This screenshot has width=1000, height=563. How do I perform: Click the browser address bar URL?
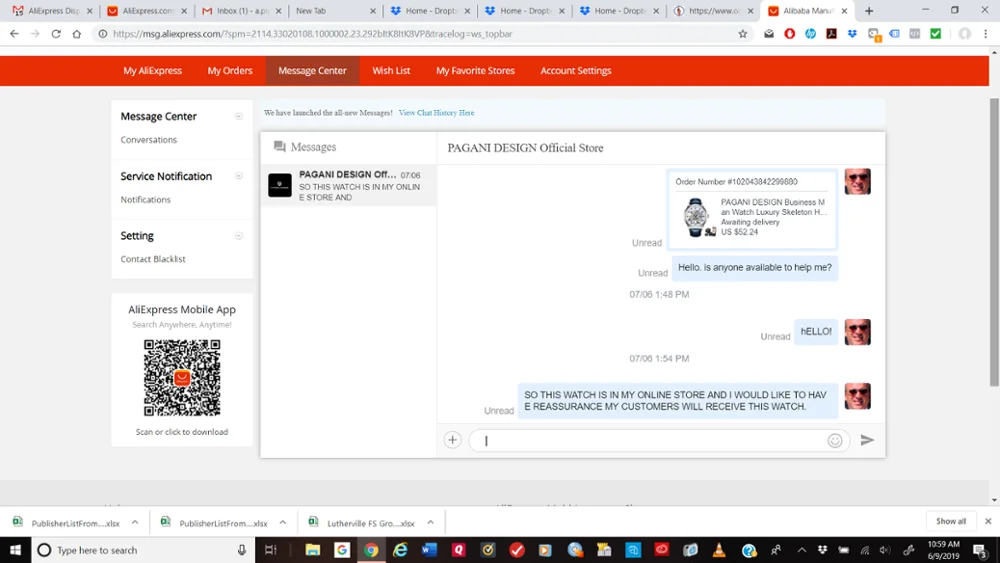(x=312, y=34)
